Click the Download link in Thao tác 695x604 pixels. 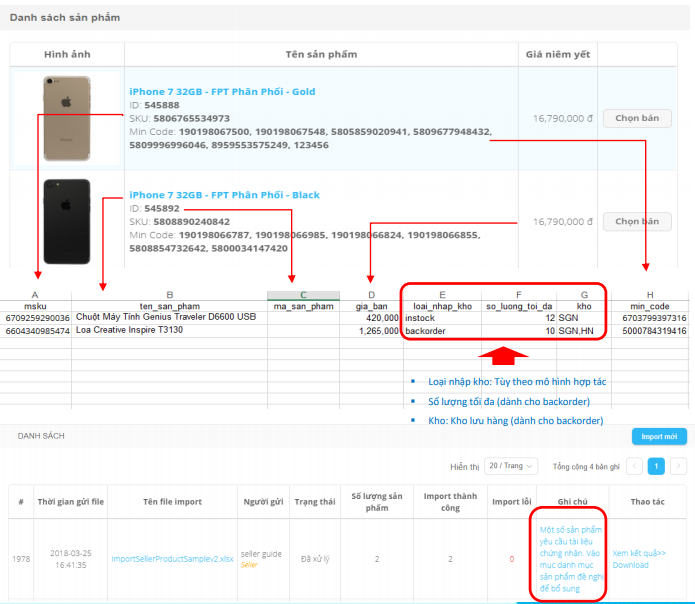click(631, 565)
